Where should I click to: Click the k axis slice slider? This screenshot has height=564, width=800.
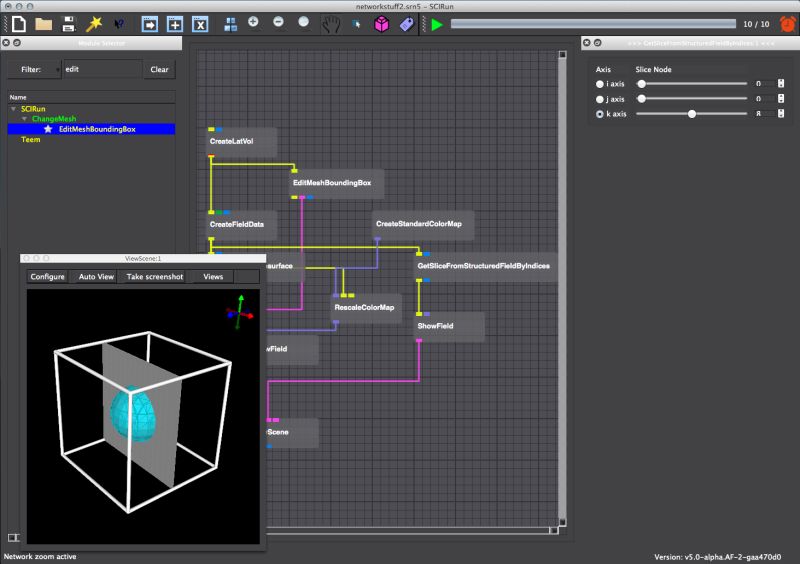coord(691,114)
